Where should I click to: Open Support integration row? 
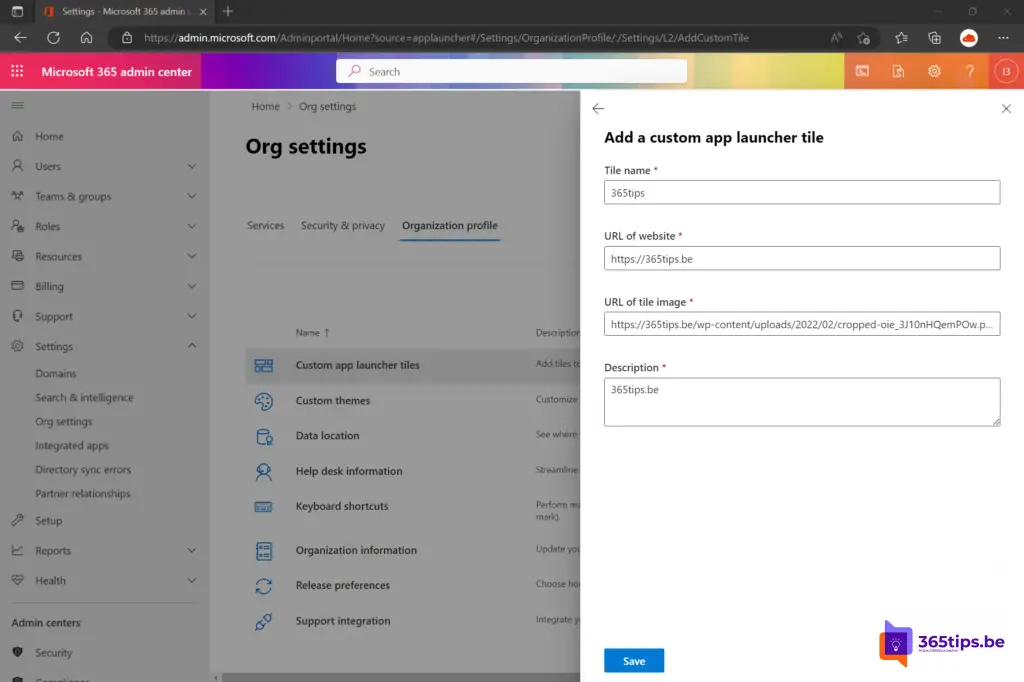[x=415, y=621]
